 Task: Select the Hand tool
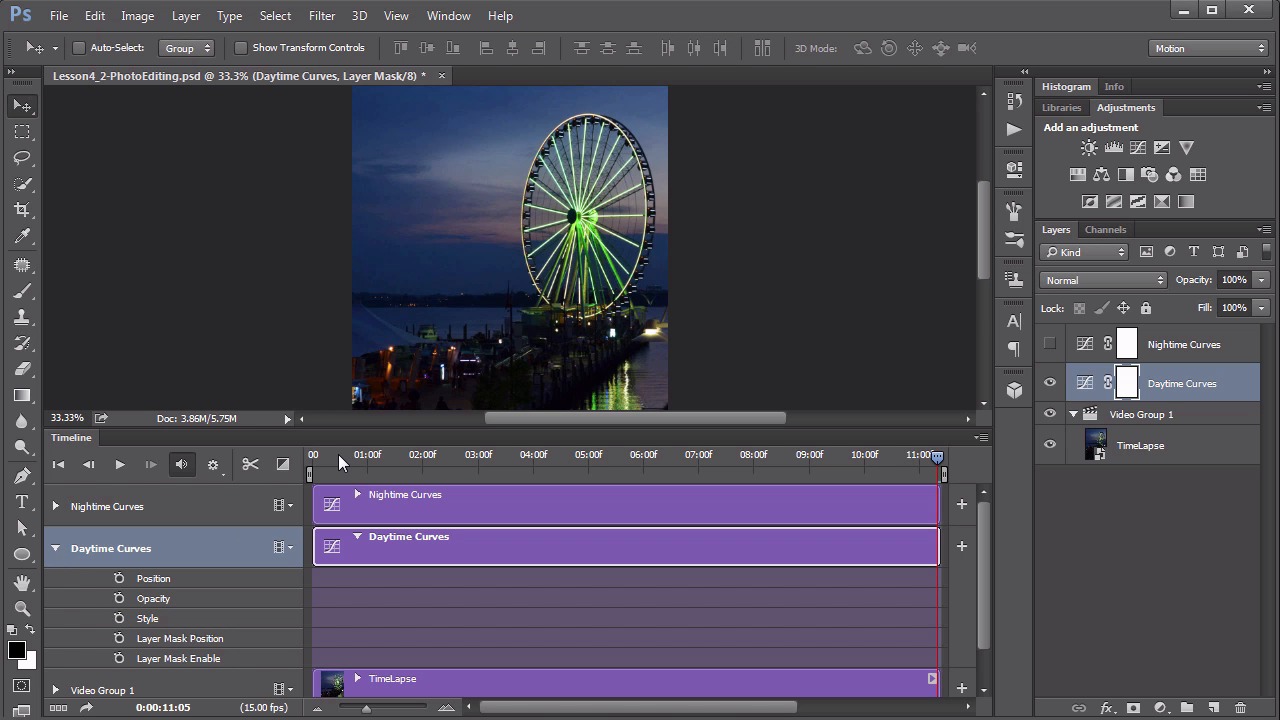[22, 582]
